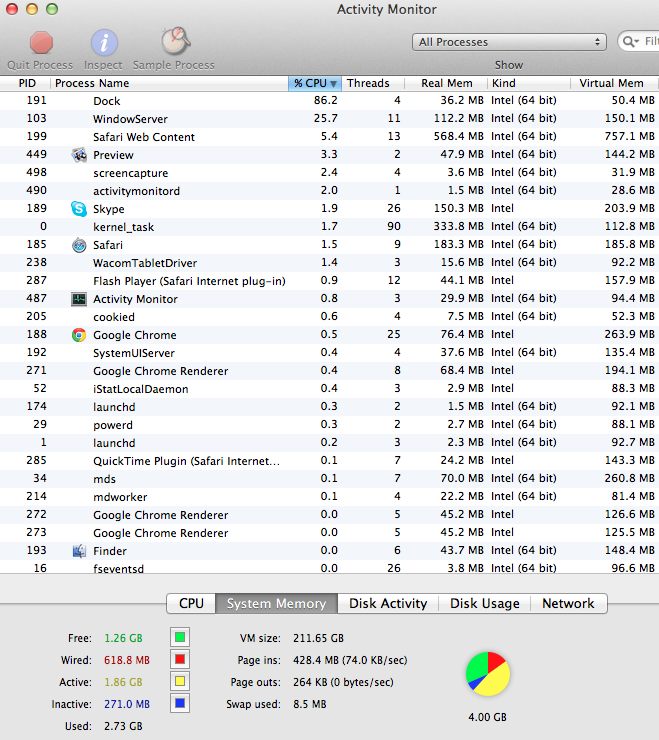The height and width of the screenshot is (740, 659).
Task: Click the Skype icon in the process list
Action: click(79, 209)
